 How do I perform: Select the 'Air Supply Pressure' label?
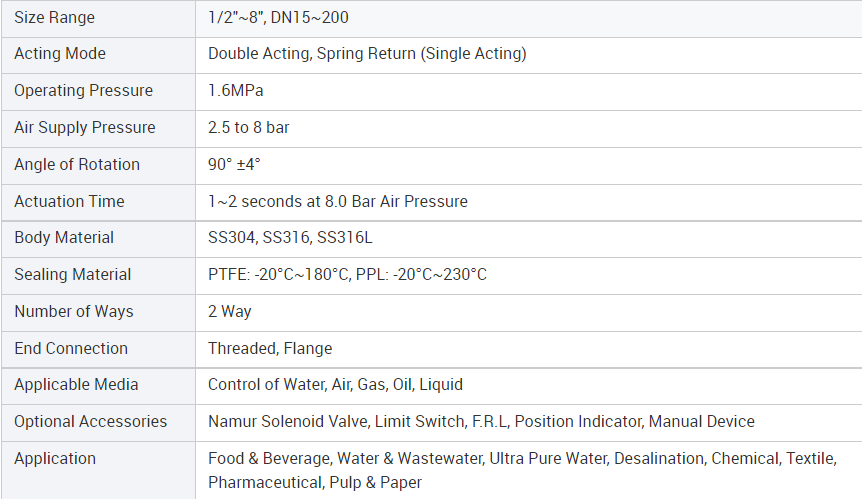click(85, 127)
